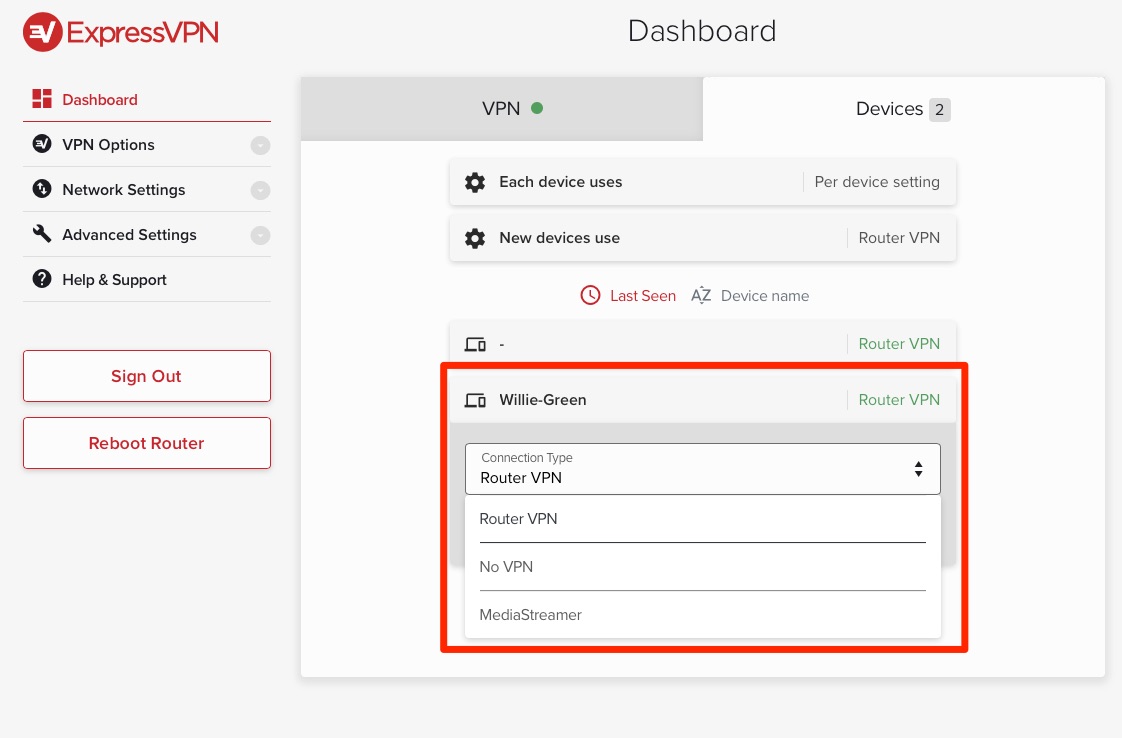Expand the VPN Options section
Viewport: 1122px width, 738px height.
tap(260, 145)
